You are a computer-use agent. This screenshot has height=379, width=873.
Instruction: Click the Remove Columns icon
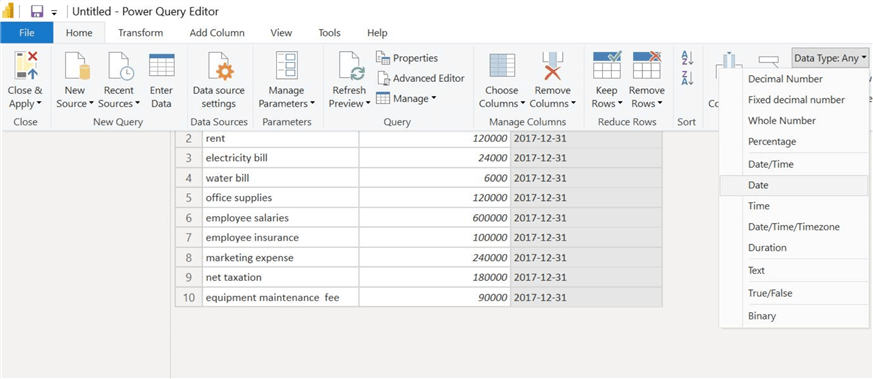point(552,66)
